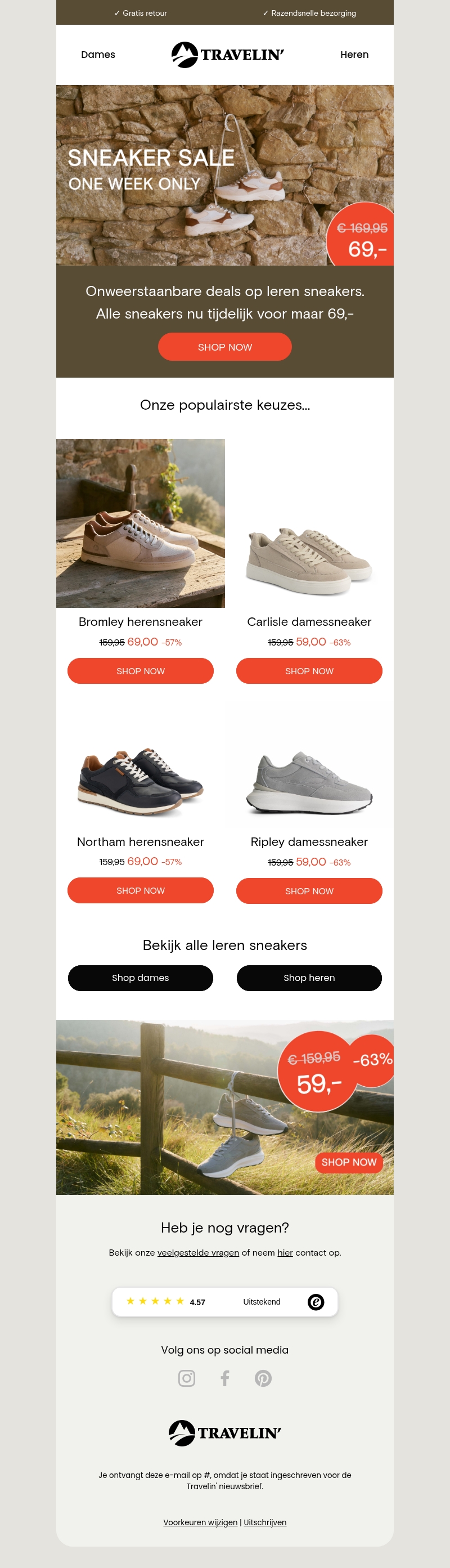This screenshot has height=1568, width=450.
Task: Shop the Bromley herensneaker
Action: pyautogui.click(x=141, y=671)
